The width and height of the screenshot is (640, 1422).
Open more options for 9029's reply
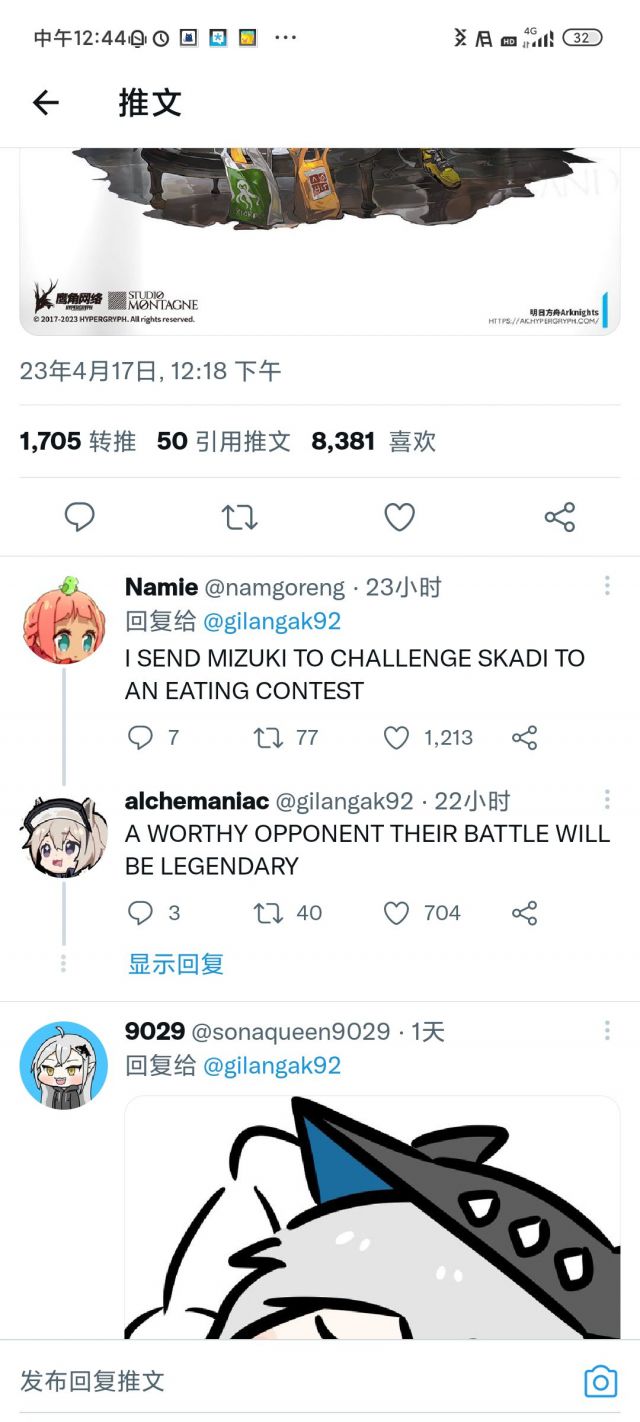pos(606,1030)
